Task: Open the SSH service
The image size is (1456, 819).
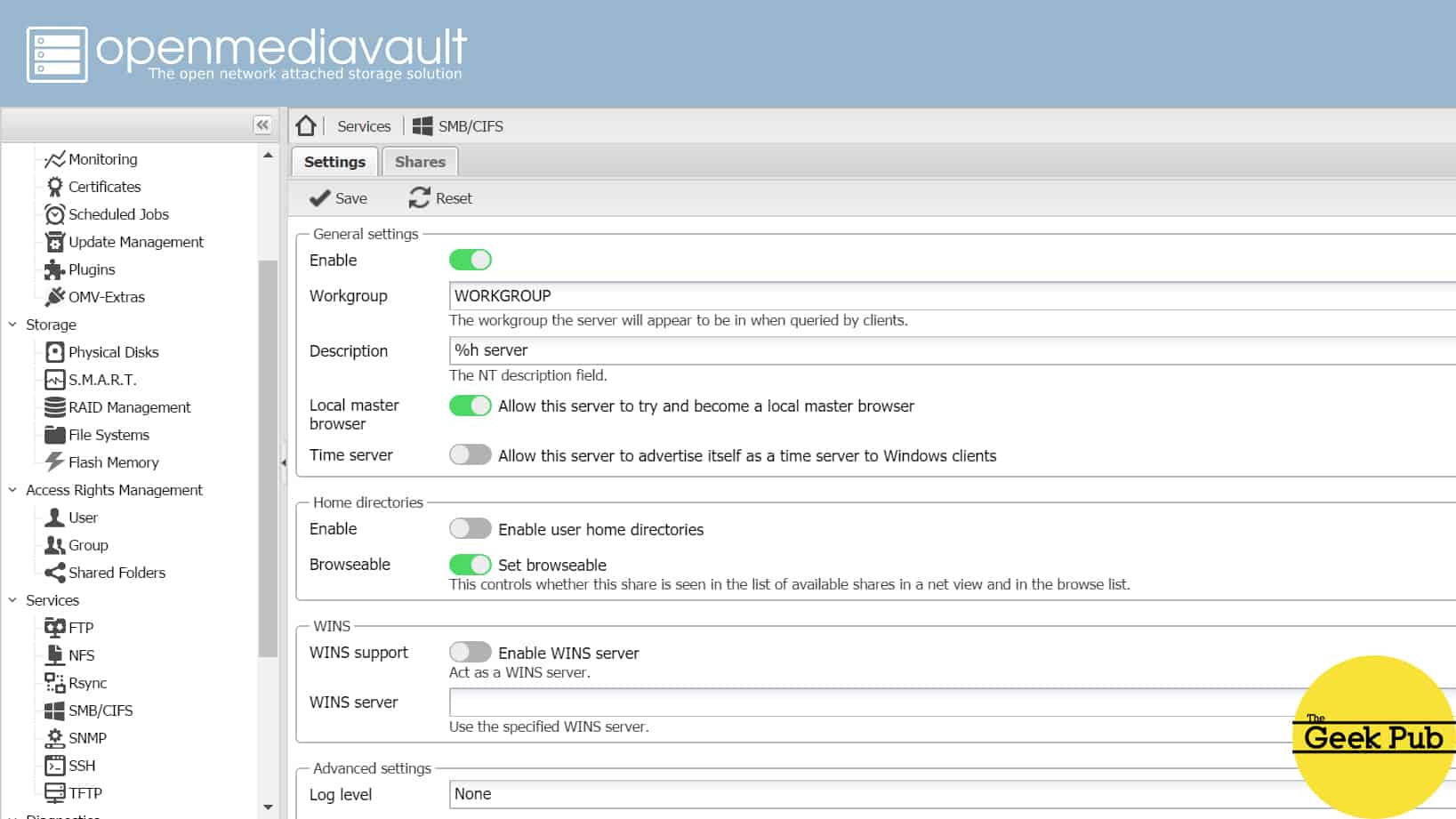Action: pyautogui.click(x=69, y=766)
